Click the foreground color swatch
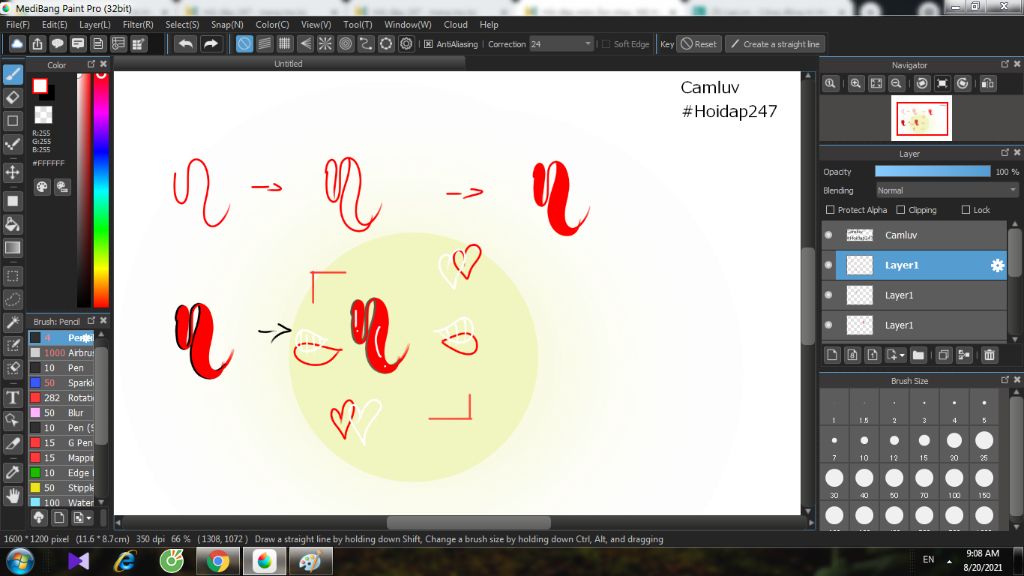 point(40,86)
